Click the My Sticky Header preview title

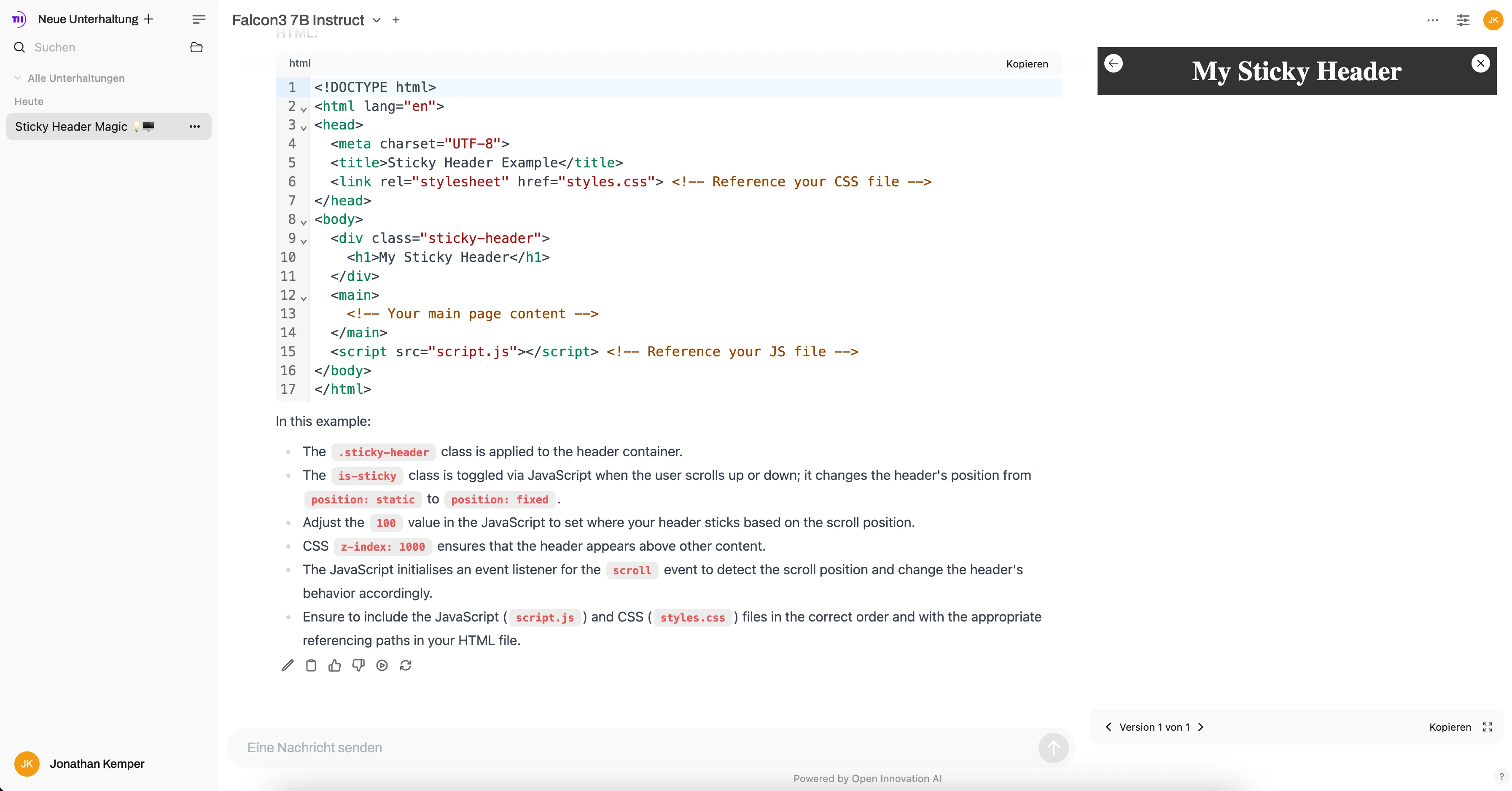pyautogui.click(x=1297, y=71)
